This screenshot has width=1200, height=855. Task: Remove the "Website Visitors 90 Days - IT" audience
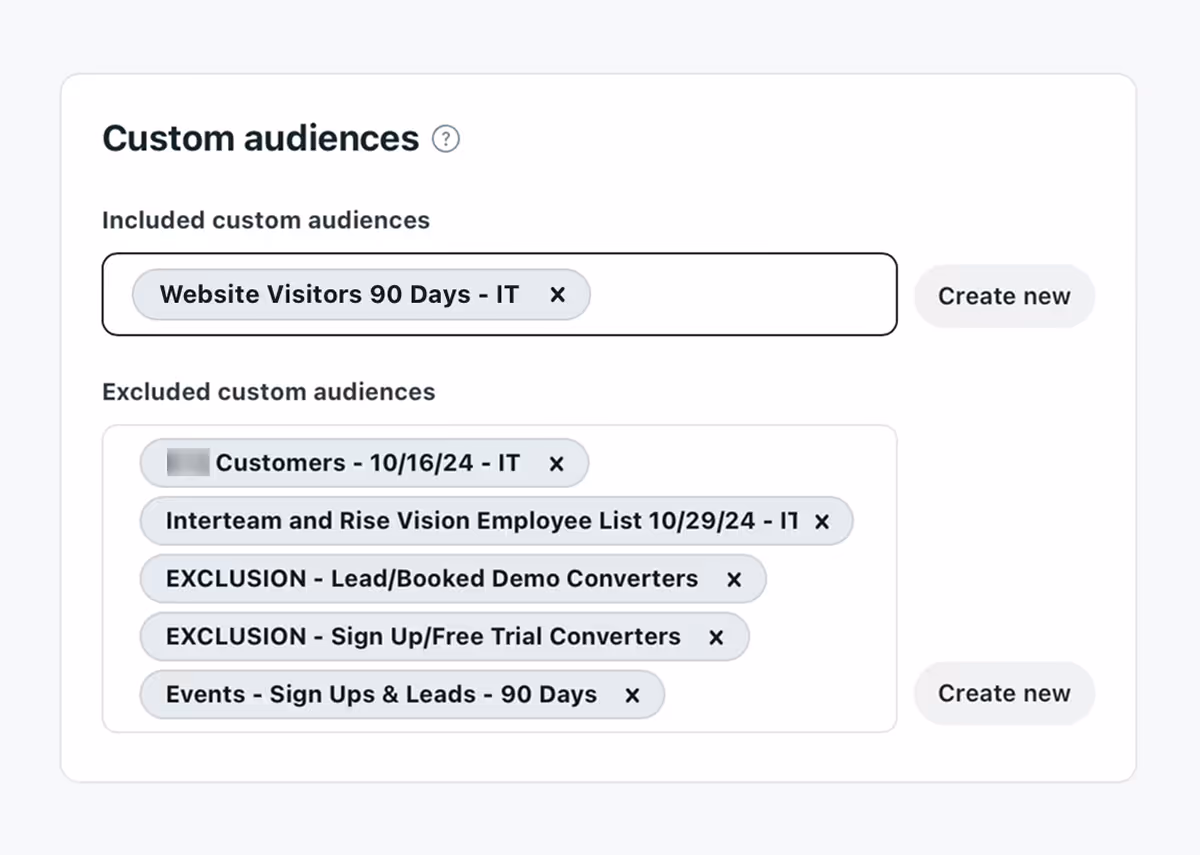click(559, 294)
